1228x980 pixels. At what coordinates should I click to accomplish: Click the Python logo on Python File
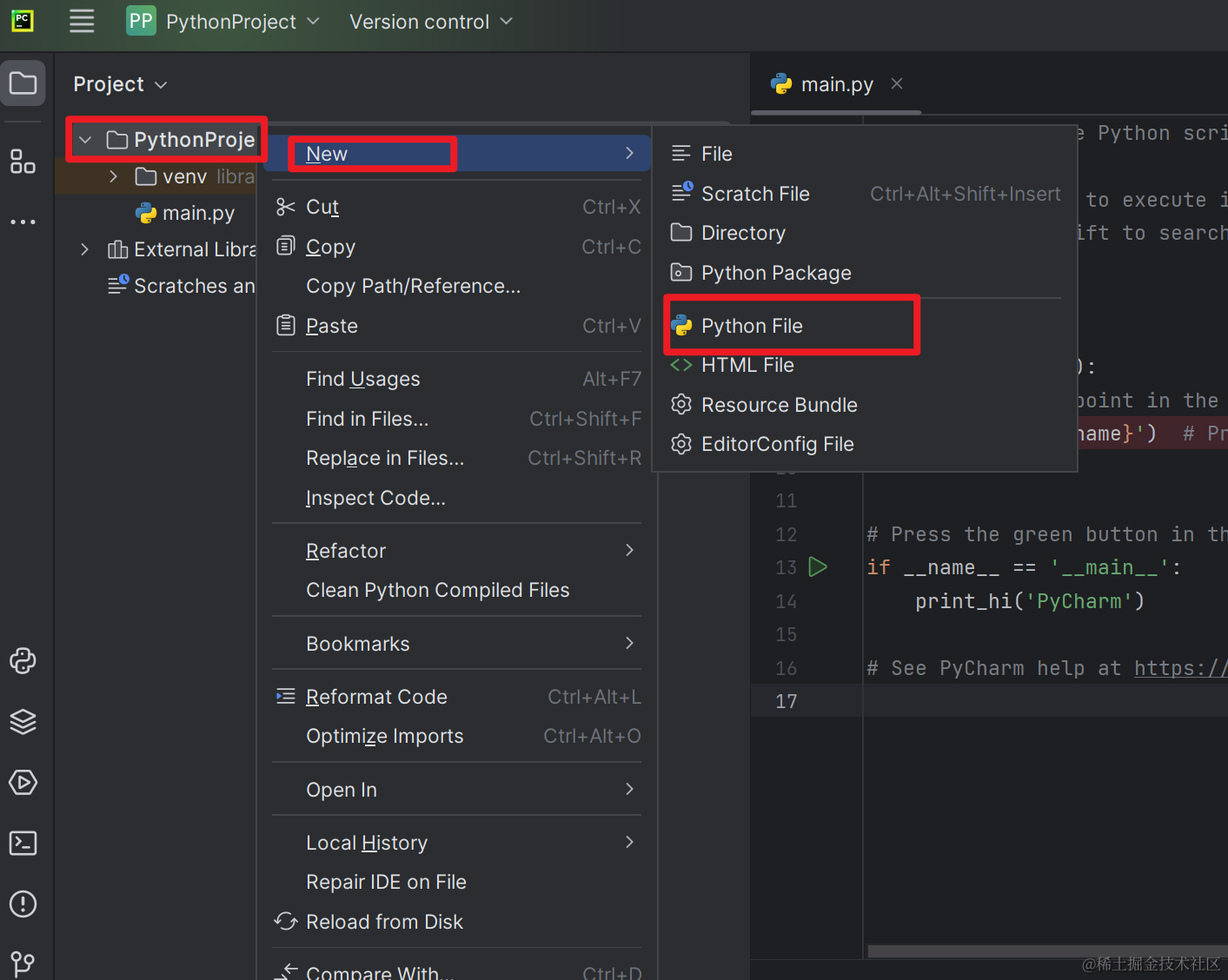[x=682, y=326]
